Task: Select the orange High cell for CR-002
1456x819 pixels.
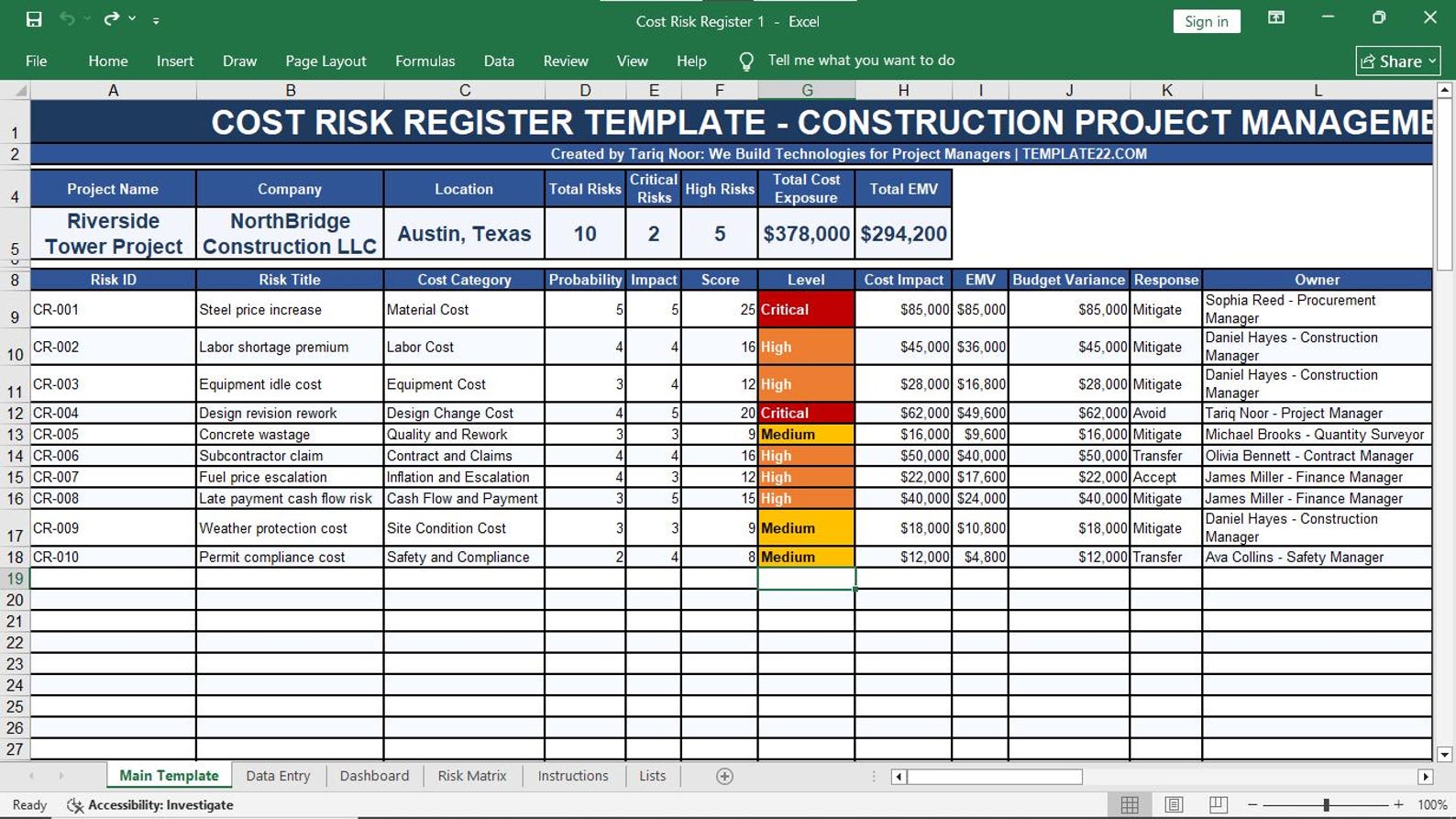Action: pos(807,347)
